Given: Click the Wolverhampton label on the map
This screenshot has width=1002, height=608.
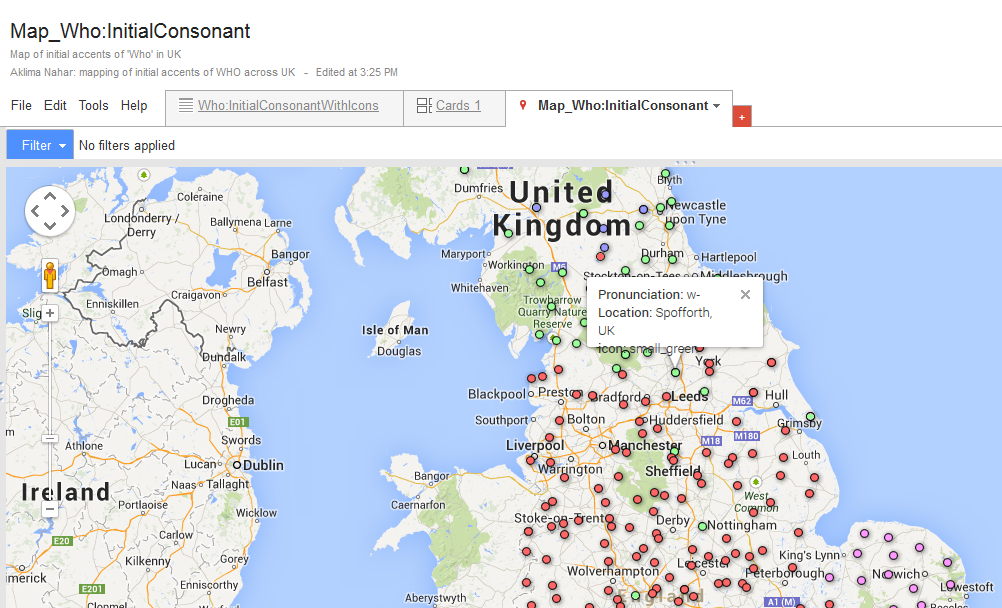Looking at the screenshot, I should 613,571.
